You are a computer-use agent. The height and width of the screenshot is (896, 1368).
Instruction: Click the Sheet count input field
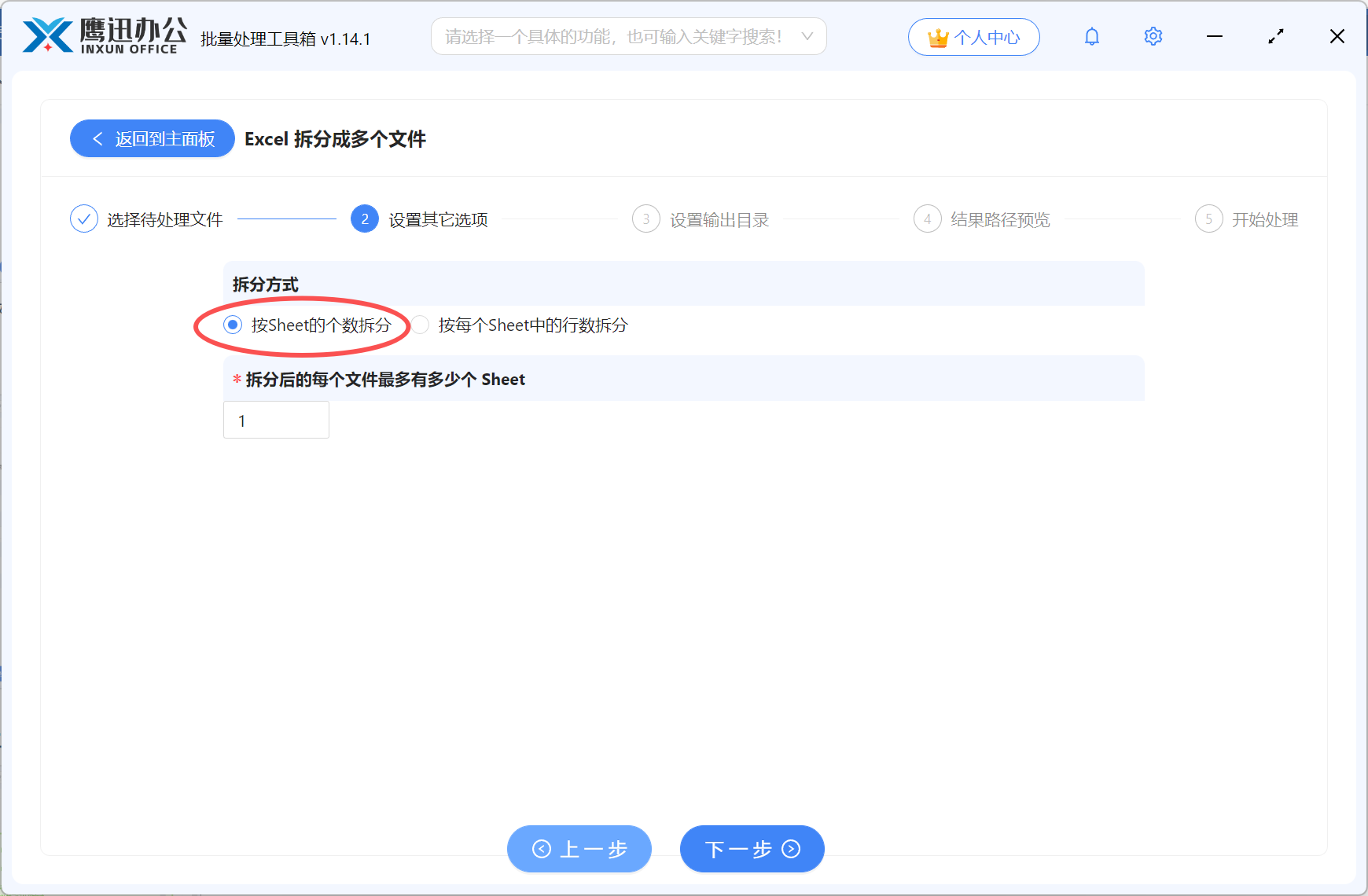[276, 420]
